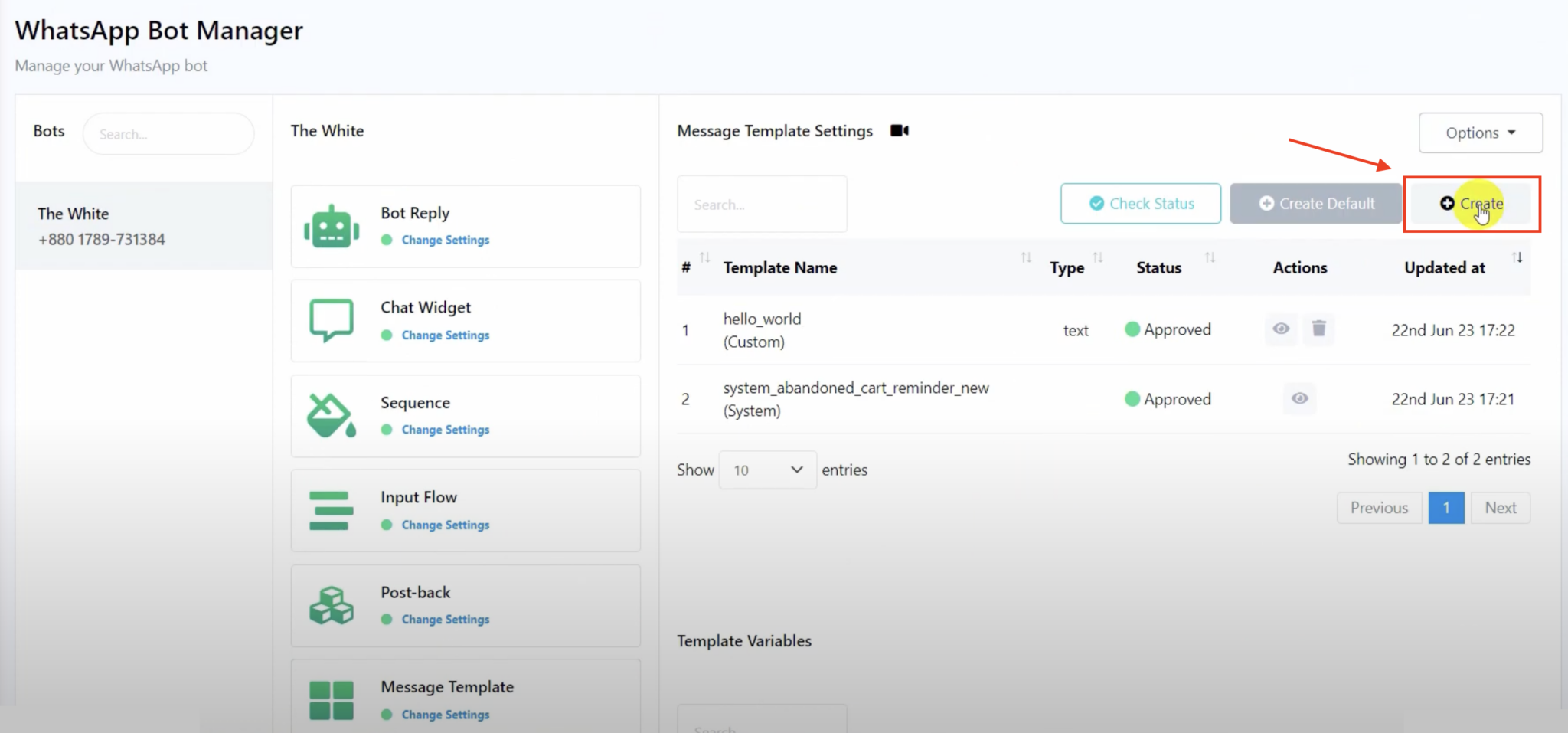Go to the Next page

[1501, 508]
